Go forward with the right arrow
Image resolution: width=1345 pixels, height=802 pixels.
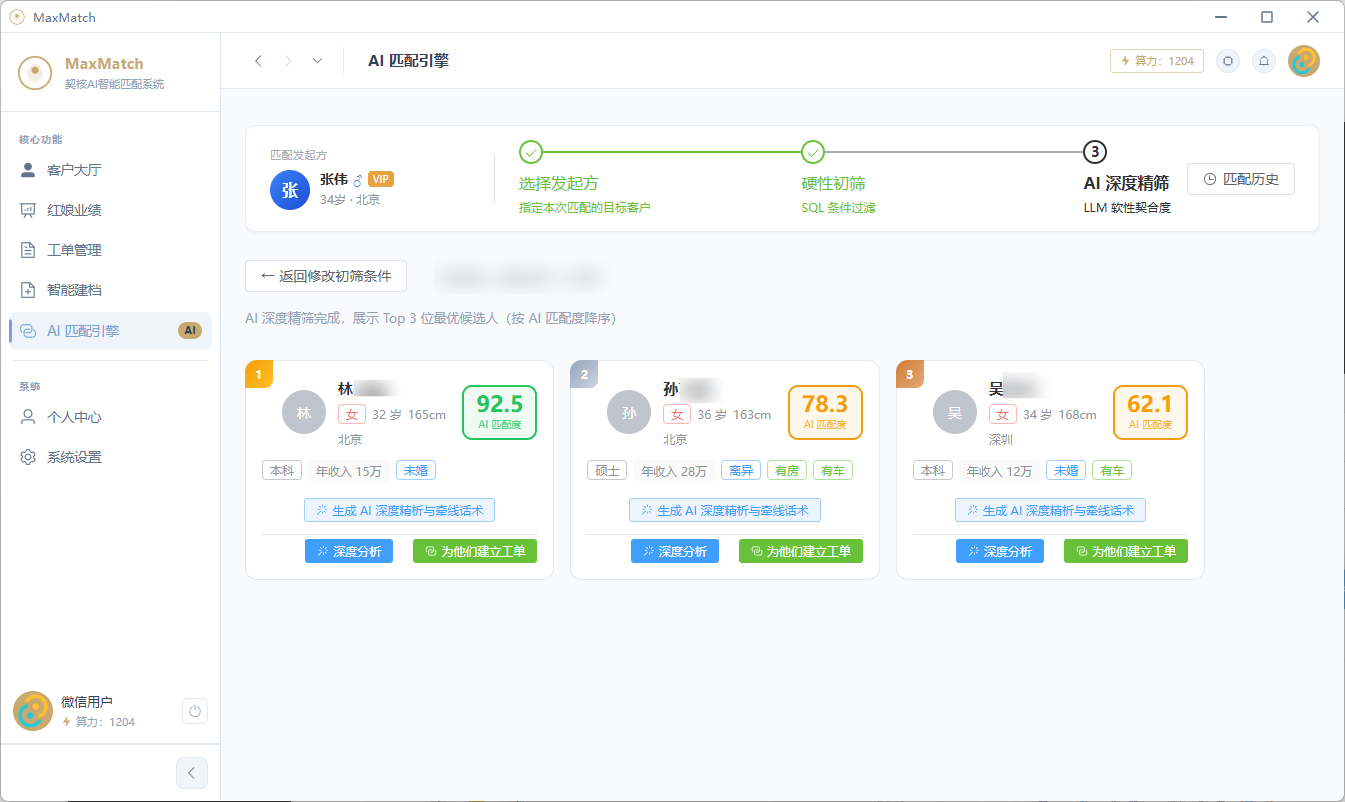pyautogui.click(x=288, y=61)
